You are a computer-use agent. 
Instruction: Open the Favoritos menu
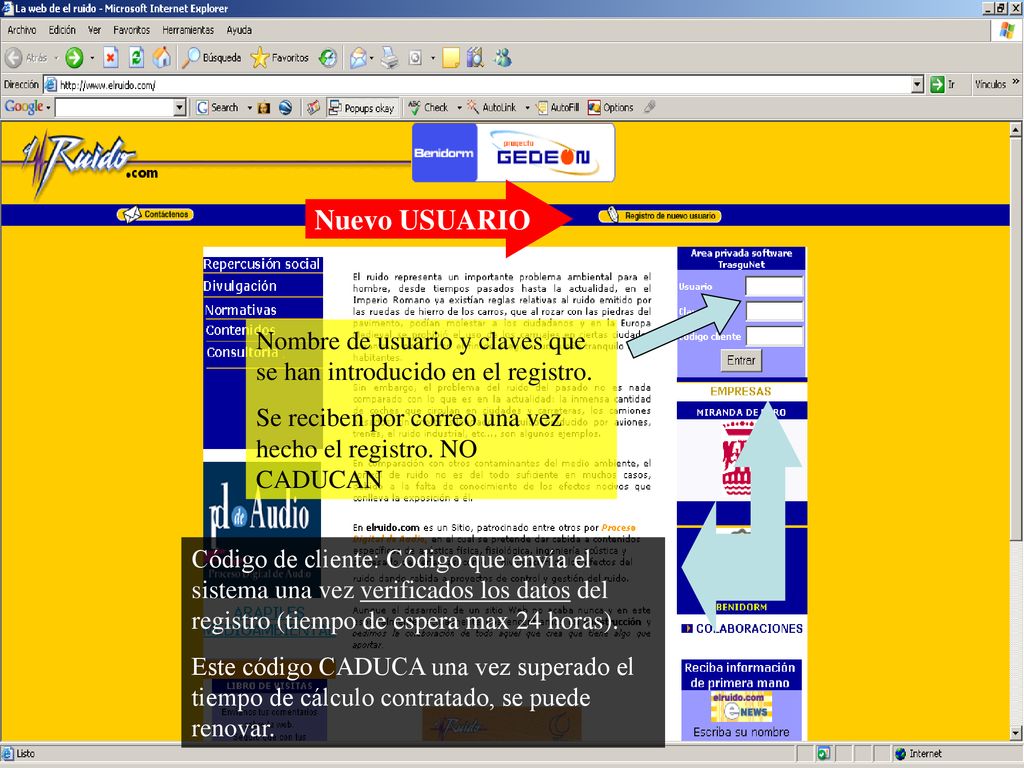point(131,30)
